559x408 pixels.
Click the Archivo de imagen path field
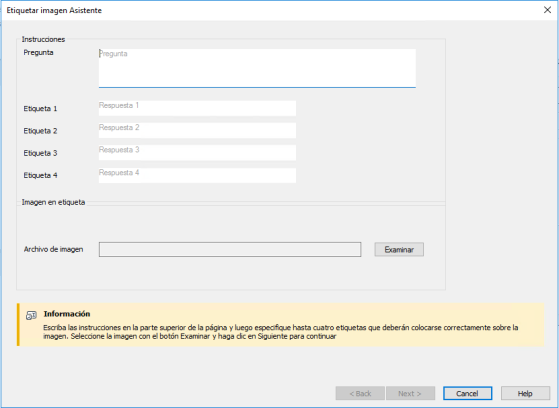point(230,249)
